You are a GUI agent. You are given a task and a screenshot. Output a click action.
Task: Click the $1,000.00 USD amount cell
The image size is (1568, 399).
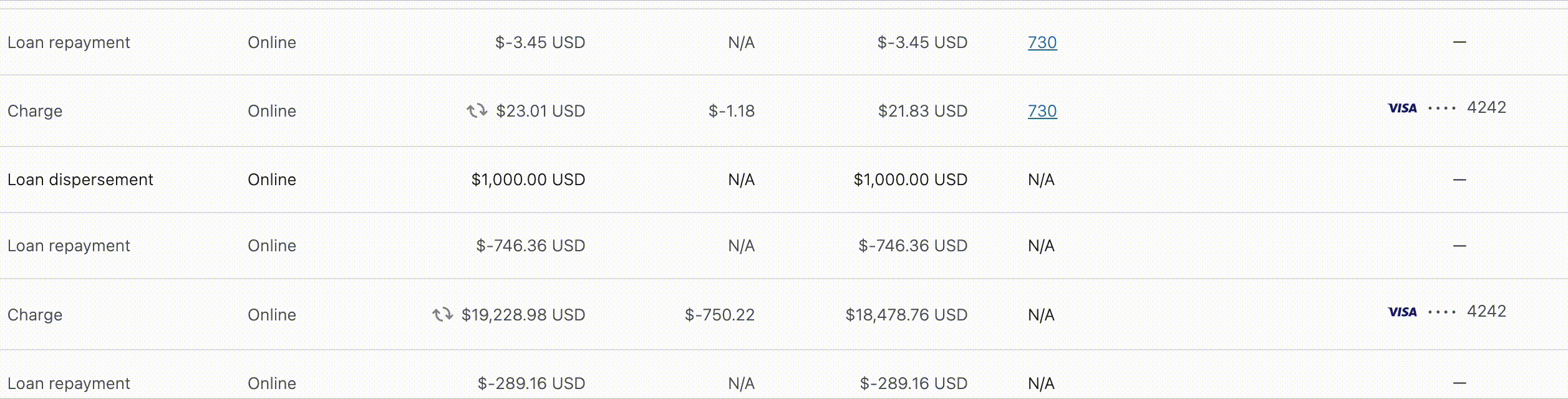pos(526,179)
